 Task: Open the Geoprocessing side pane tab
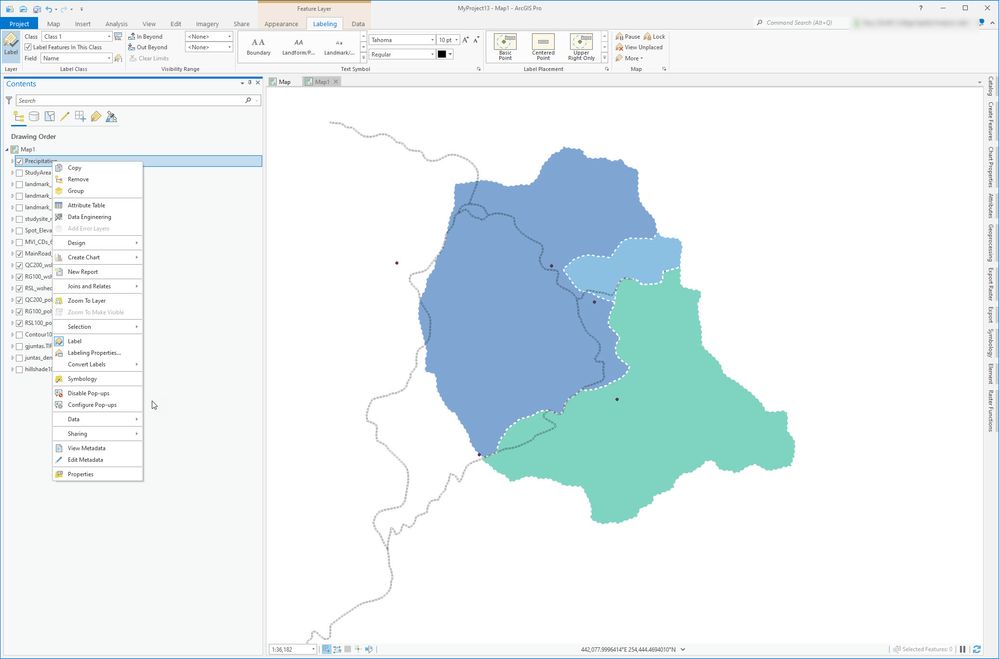991,242
